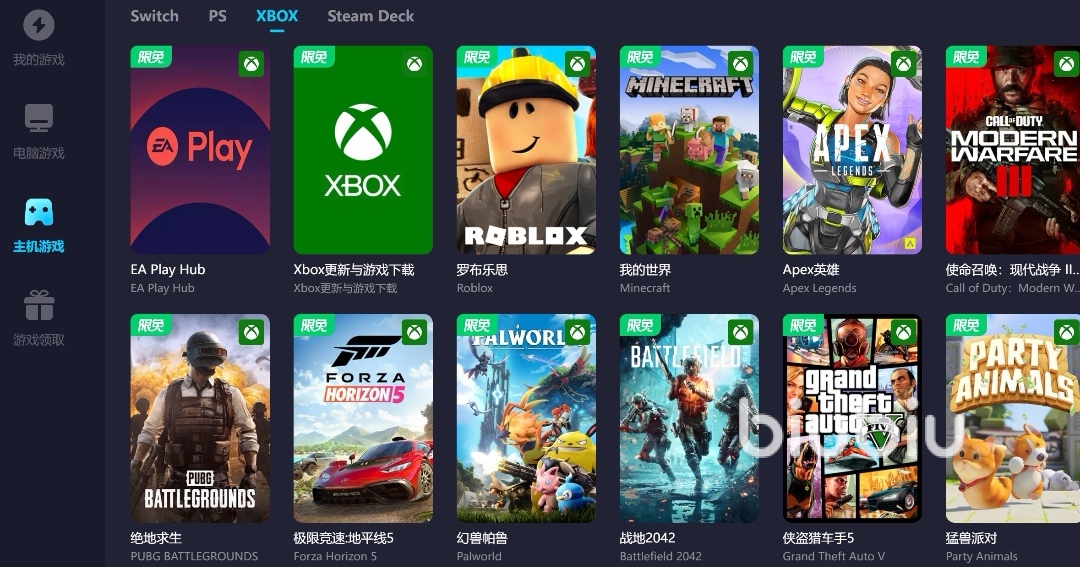Click the Xbox badge on Minecraft cover
This screenshot has width=1080, height=567.
pos(740,64)
